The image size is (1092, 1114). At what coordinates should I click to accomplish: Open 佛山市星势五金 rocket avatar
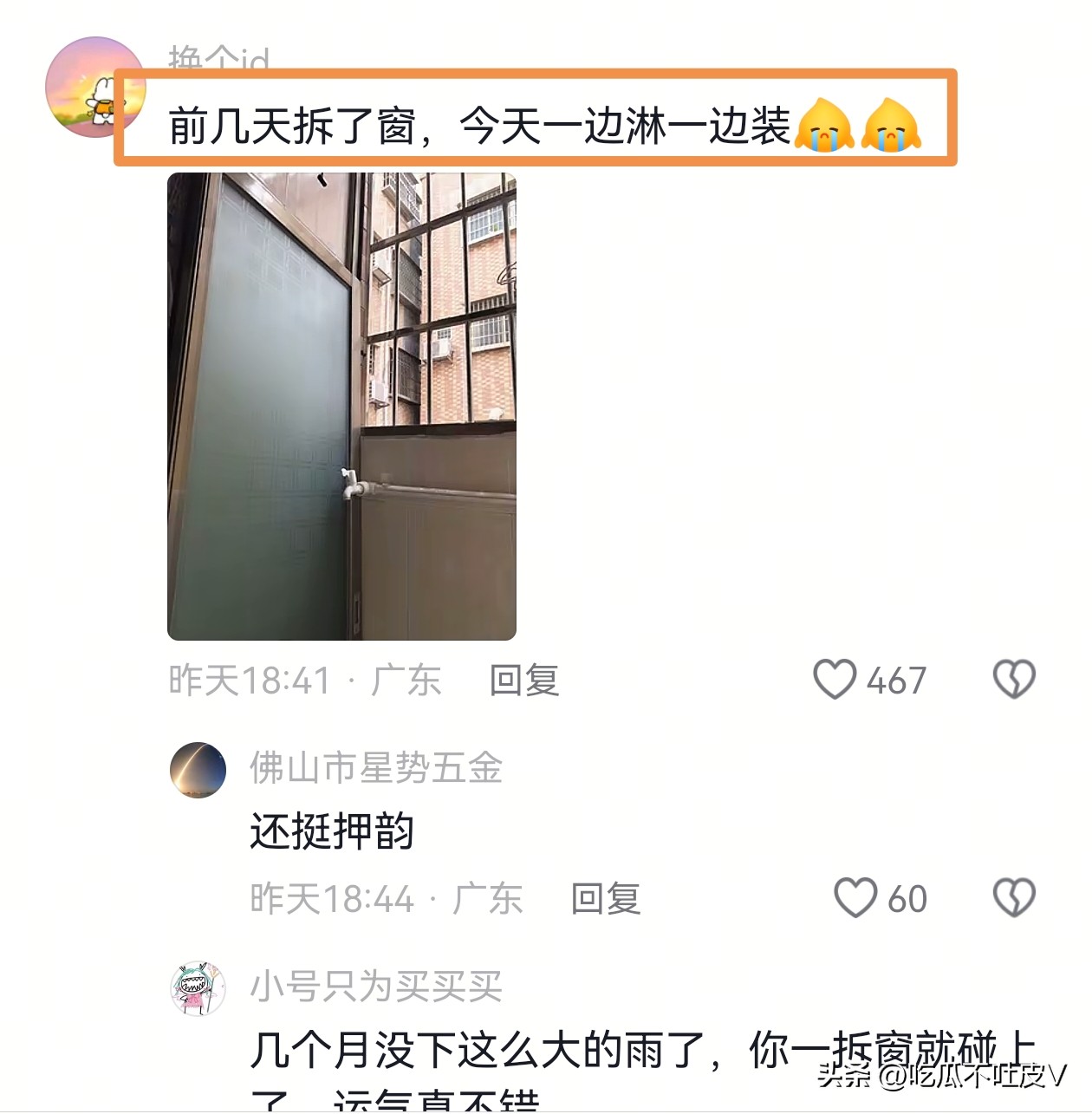coord(198,770)
